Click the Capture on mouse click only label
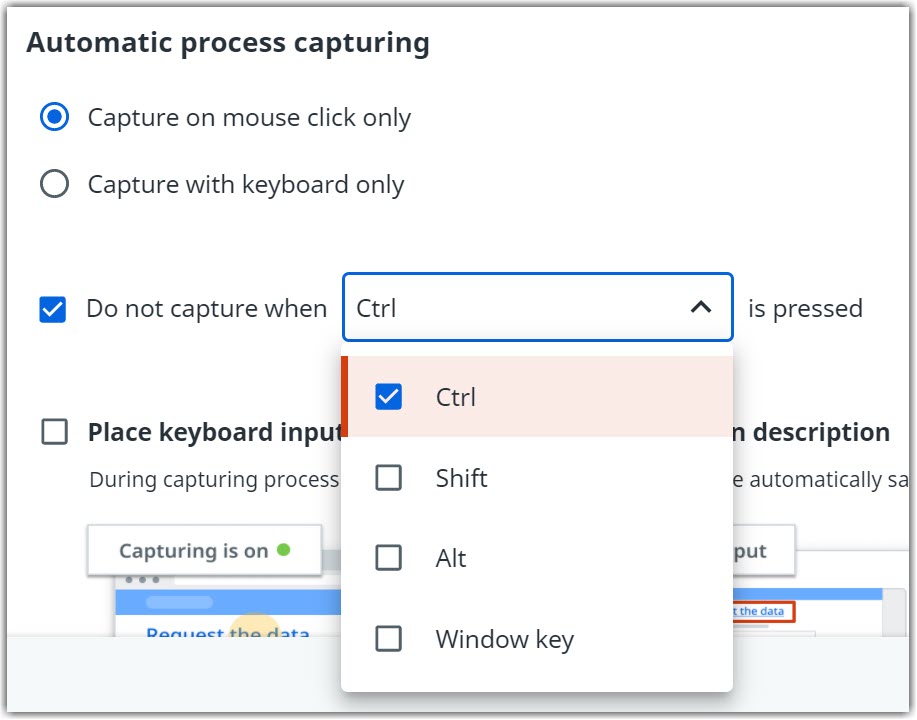Viewport: 917px width, 720px height. (249, 118)
